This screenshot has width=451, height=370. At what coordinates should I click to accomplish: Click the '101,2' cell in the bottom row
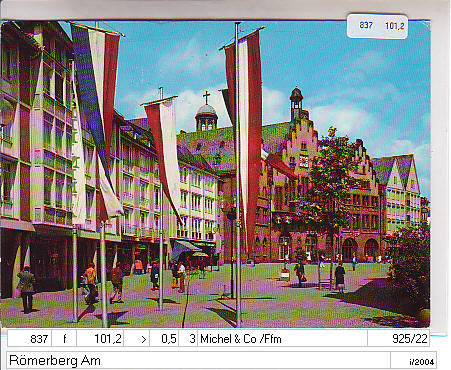click(100, 339)
